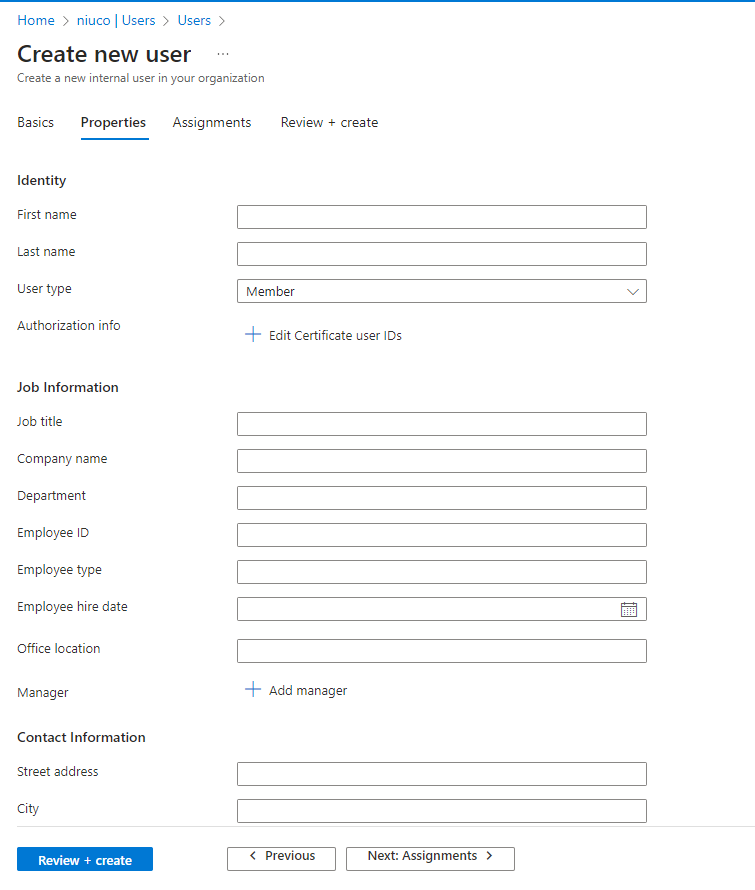Open the calendar picker for Employee hire date
Screen dimensions: 755x890
pyautogui.click(x=628, y=609)
